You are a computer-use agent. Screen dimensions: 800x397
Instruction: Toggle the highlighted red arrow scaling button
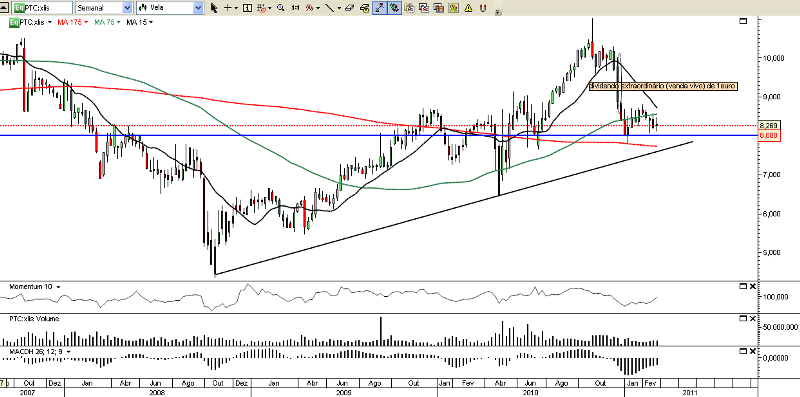(380, 8)
